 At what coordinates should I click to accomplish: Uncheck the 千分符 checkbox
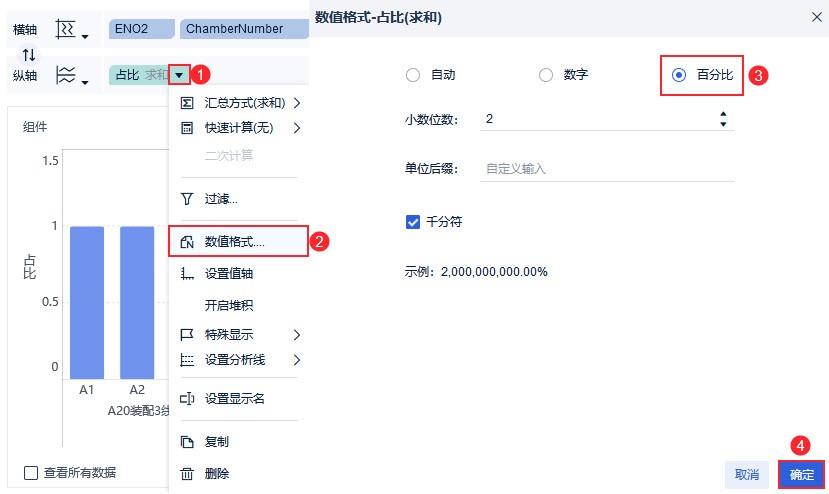413,222
